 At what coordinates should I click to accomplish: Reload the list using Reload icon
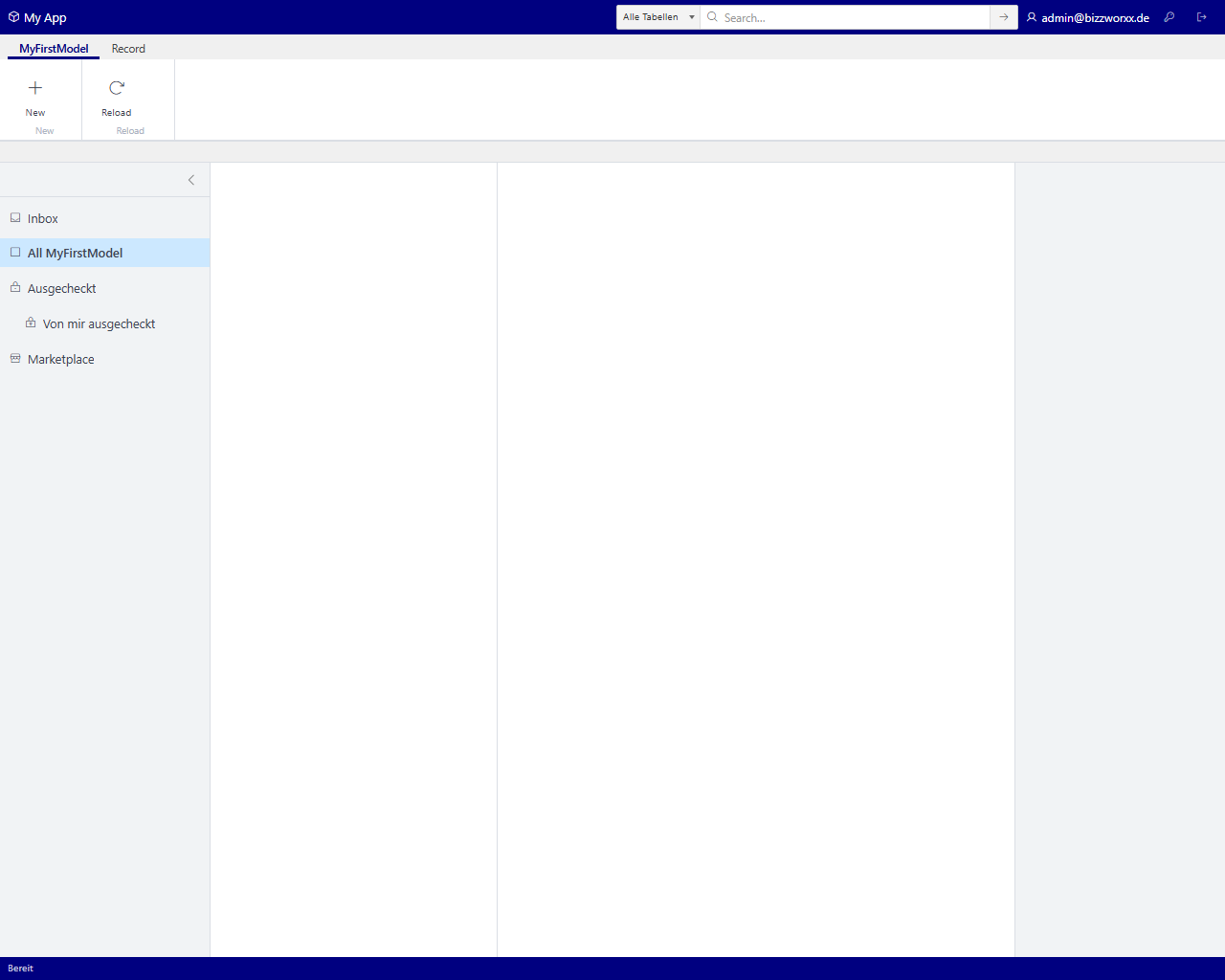pyautogui.click(x=117, y=89)
